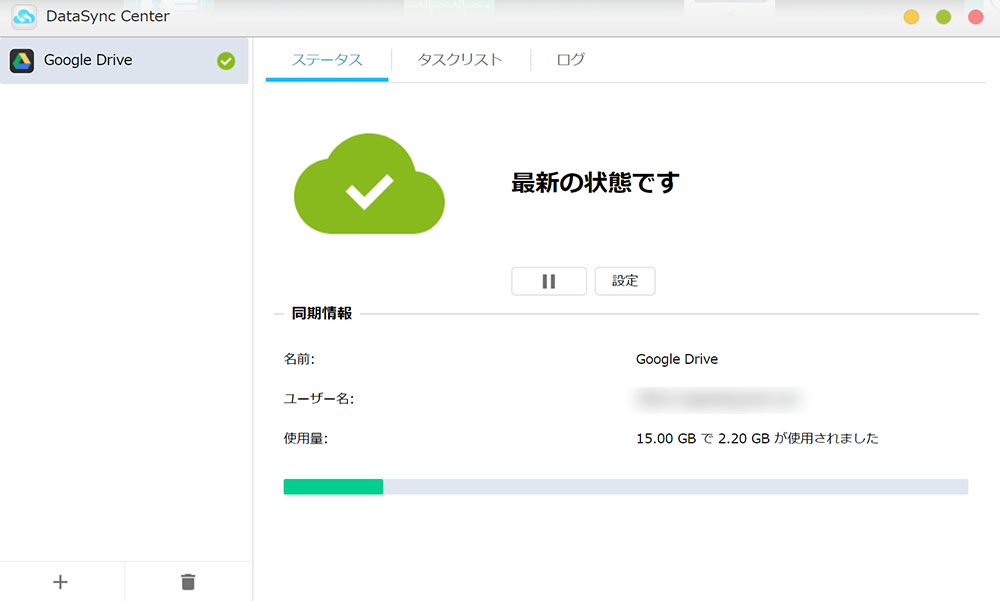
Task: Click the 同期情報 section header
Action: point(321,314)
